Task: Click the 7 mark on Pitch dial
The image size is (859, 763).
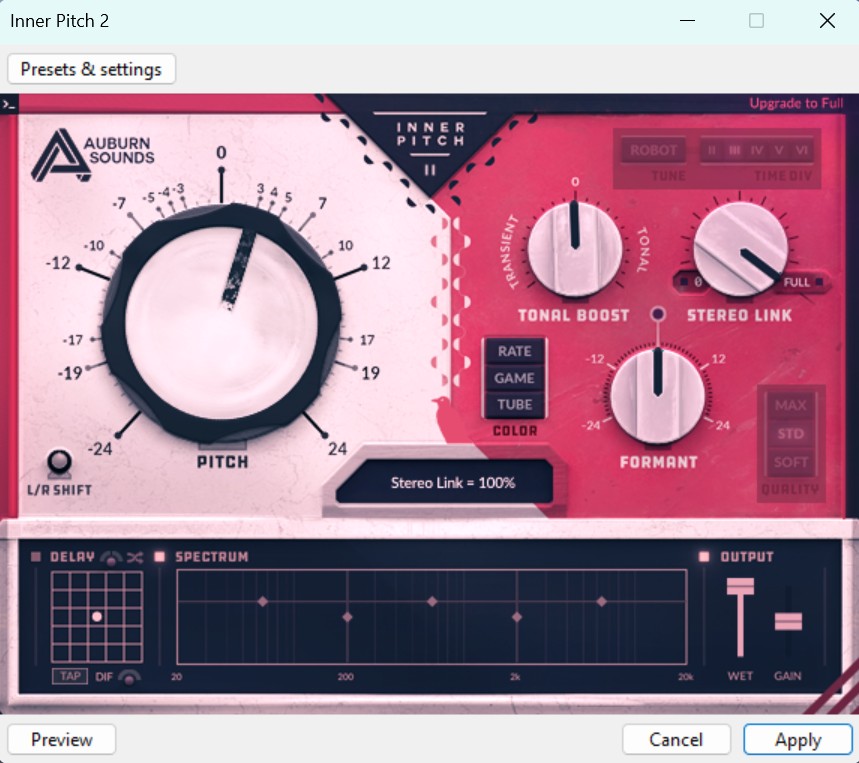Action: [x=323, y=203]
